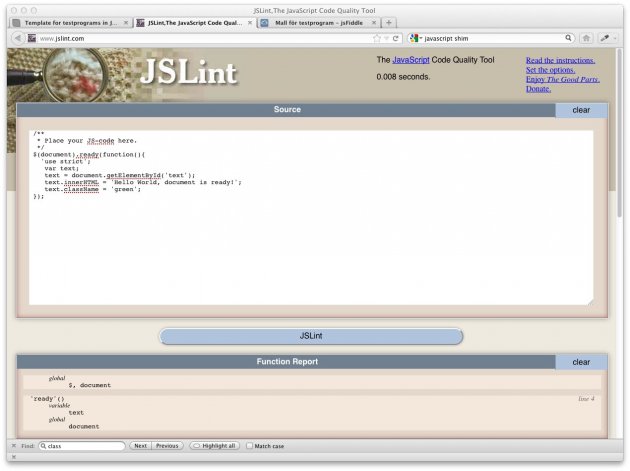
Task: Open the JavaScript hyperlink in header
Action: click(411, 60)
